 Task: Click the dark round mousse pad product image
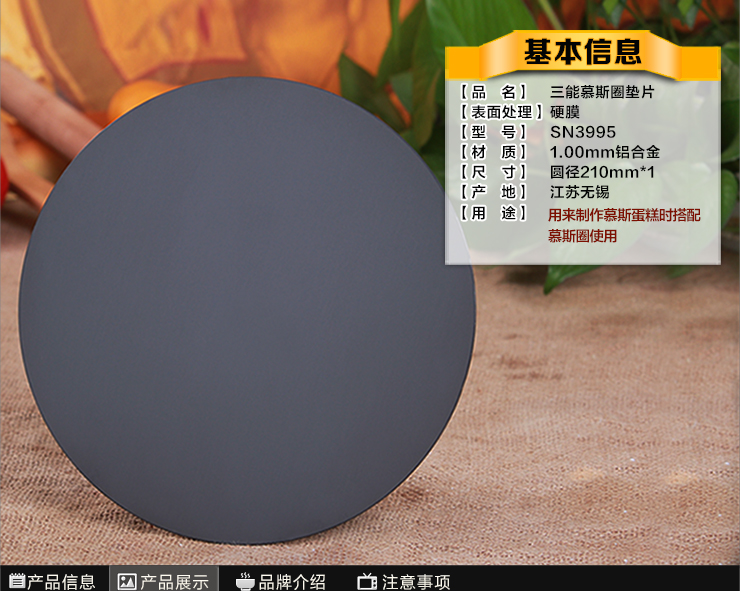[x=247, y=310]
